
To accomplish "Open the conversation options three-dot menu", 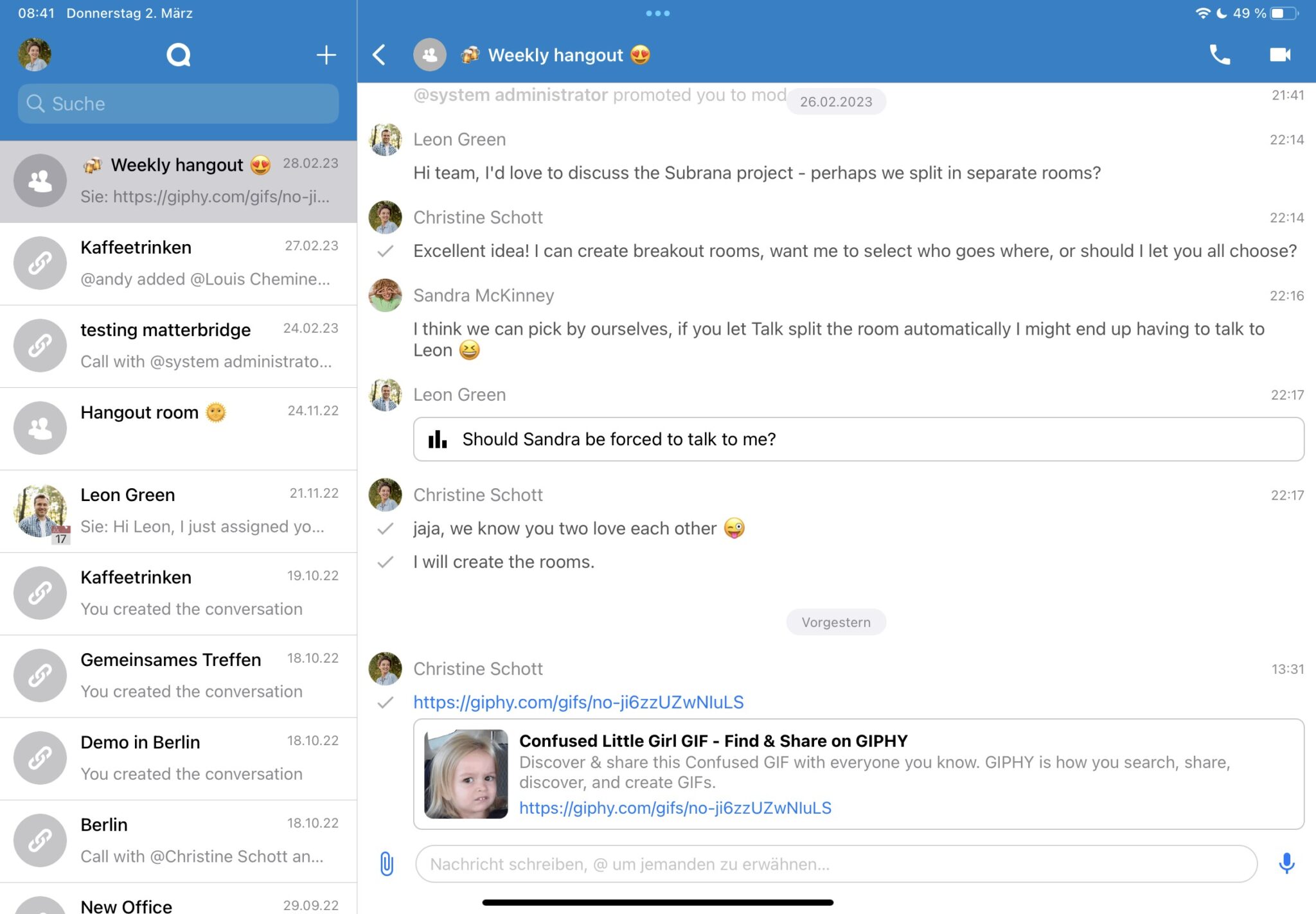I will (x=657, y=12).
